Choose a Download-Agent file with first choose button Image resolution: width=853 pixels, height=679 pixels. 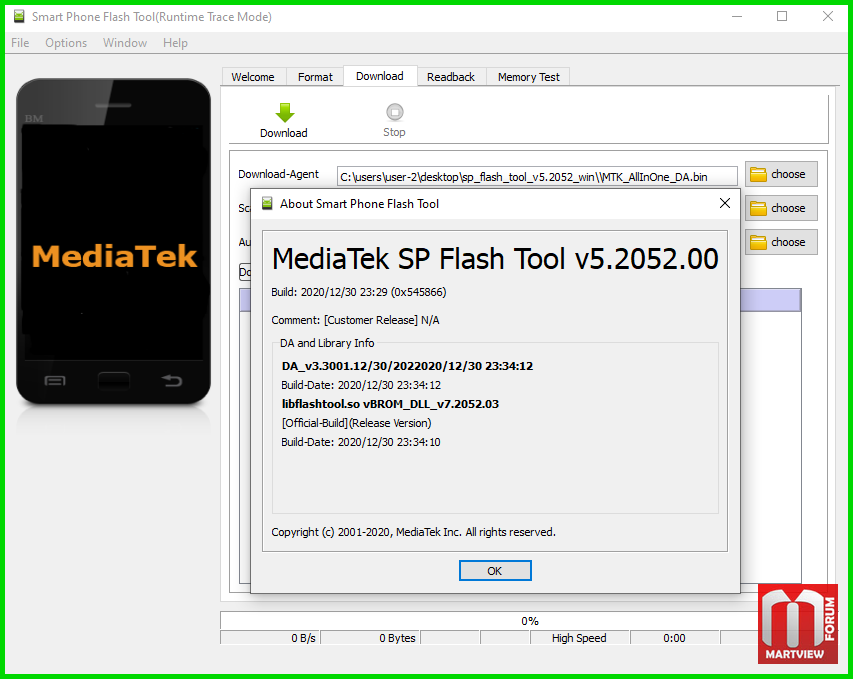tap(781, 174)
